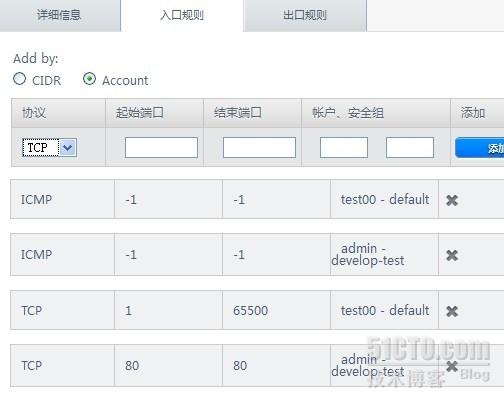This screenshot has height=402, width=504.
Task: Click the blue 添加 button
Action: tap(480, 148)
